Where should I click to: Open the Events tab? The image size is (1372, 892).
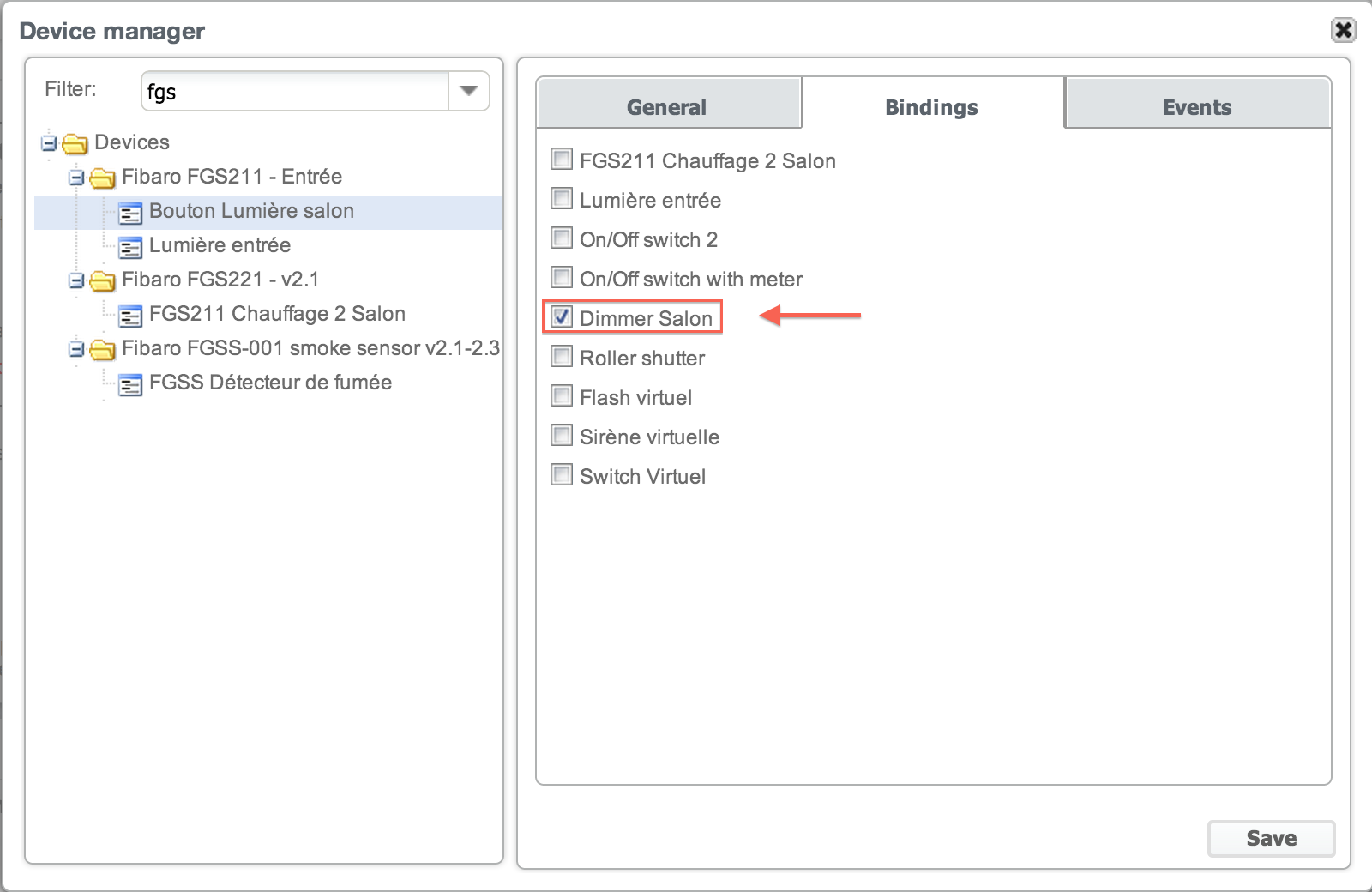click(1197, 107)
